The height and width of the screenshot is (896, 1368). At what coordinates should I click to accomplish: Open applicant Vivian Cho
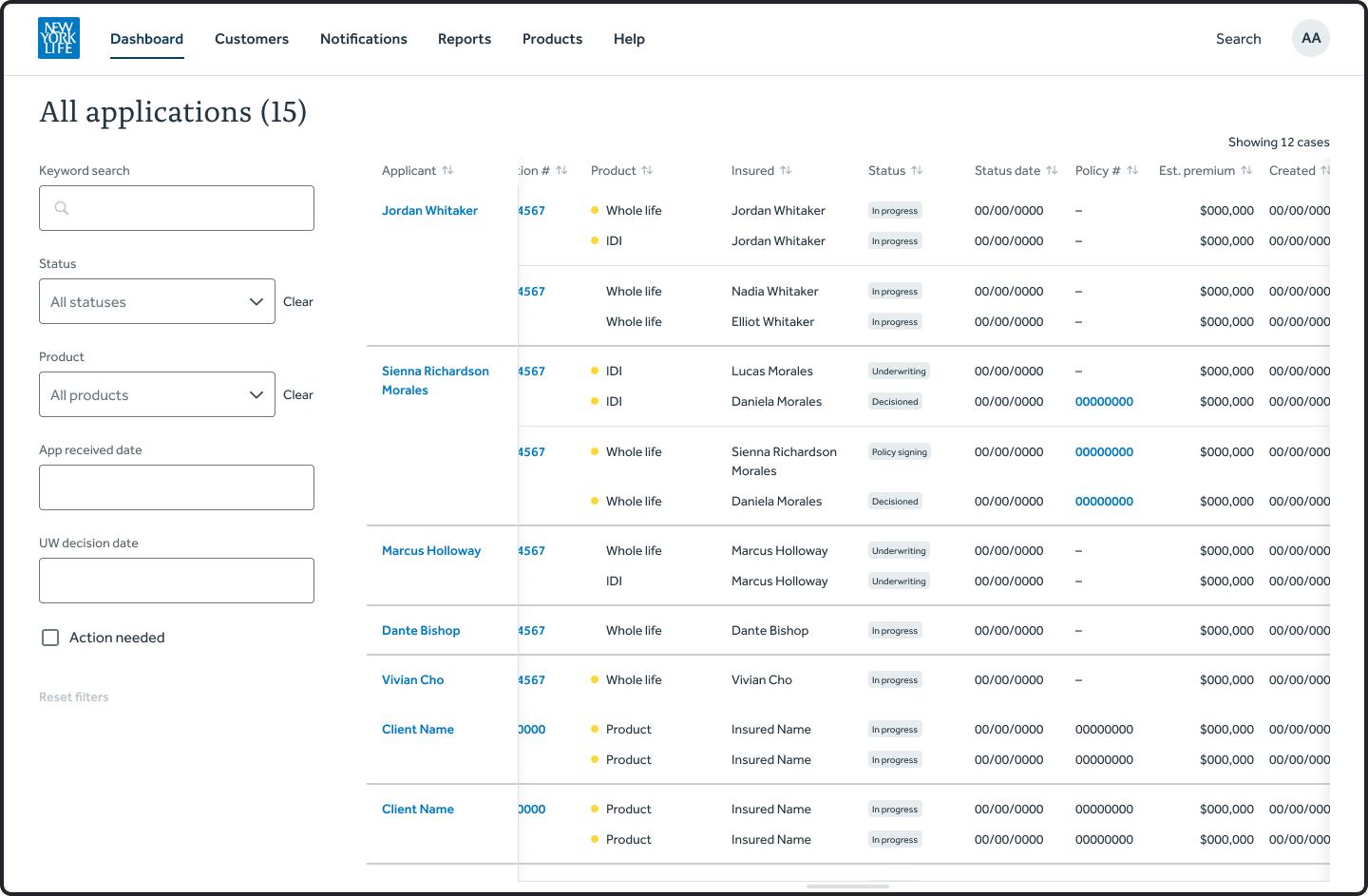[x=412, y=680]
